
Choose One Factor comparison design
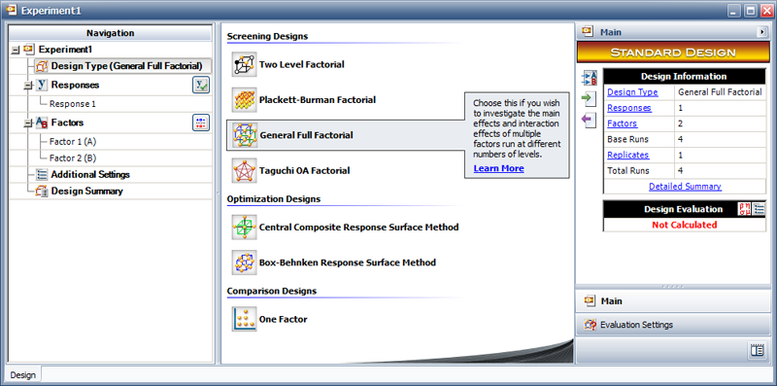point(283,319)
